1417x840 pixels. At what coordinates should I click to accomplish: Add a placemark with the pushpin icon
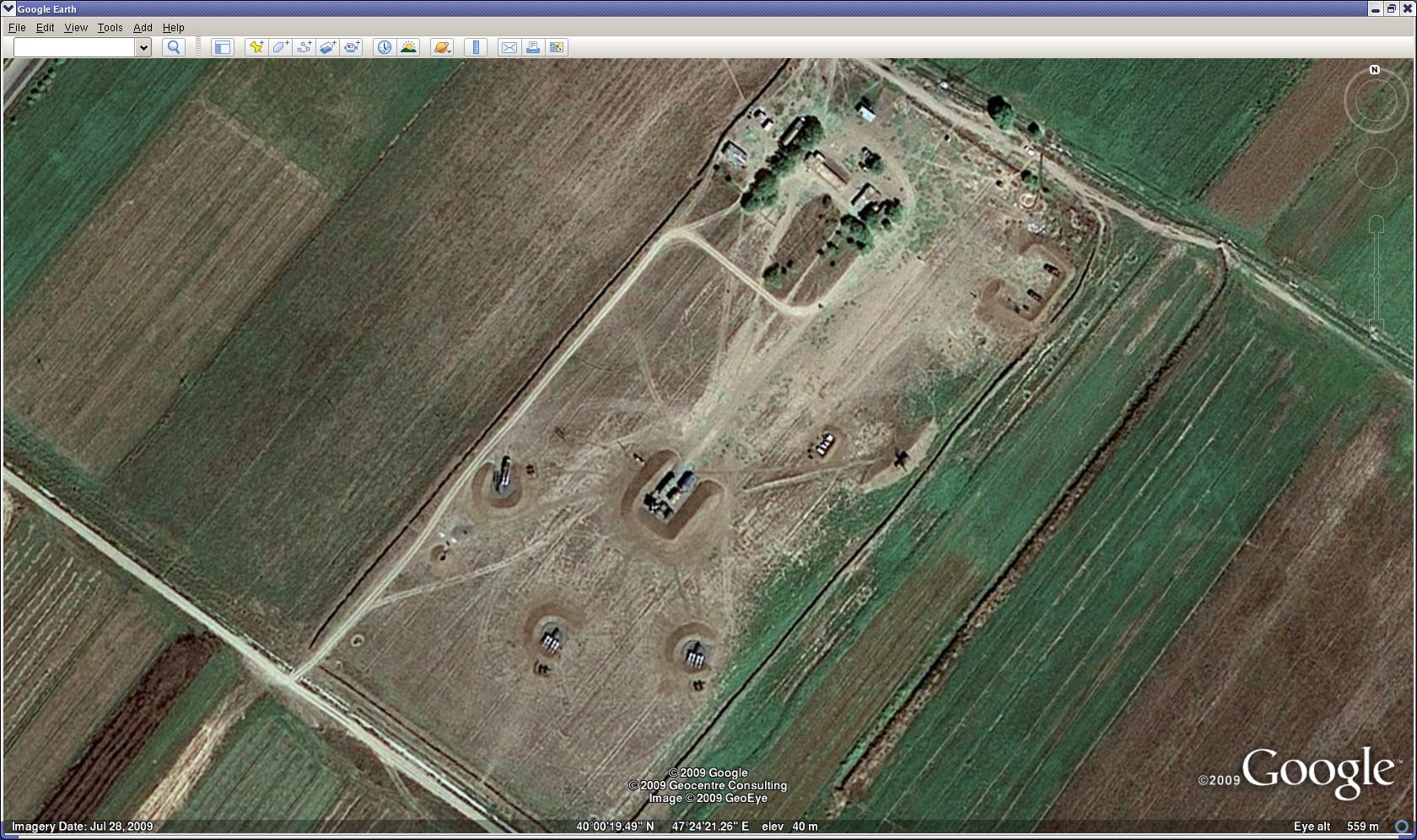pyautogui.click(x=256, y=47)
